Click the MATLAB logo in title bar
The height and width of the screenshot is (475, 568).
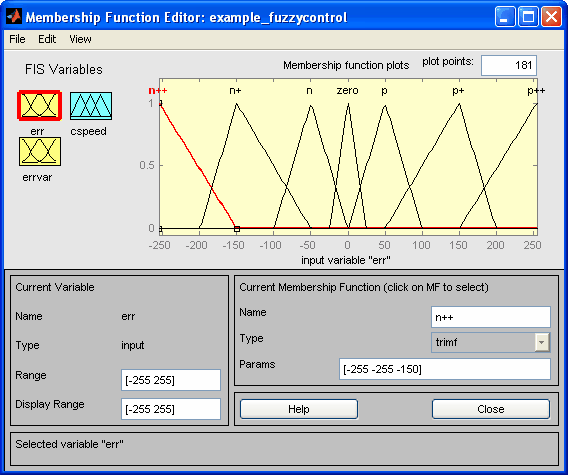tap(14, 17)
